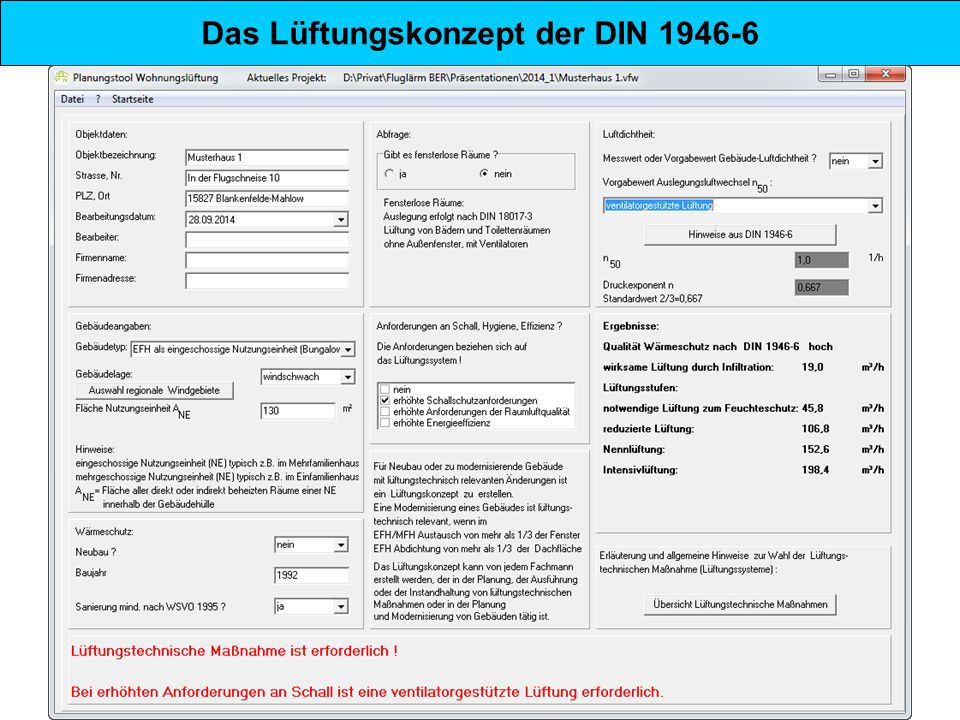Minimize the Planungstool window

[830, 75]
